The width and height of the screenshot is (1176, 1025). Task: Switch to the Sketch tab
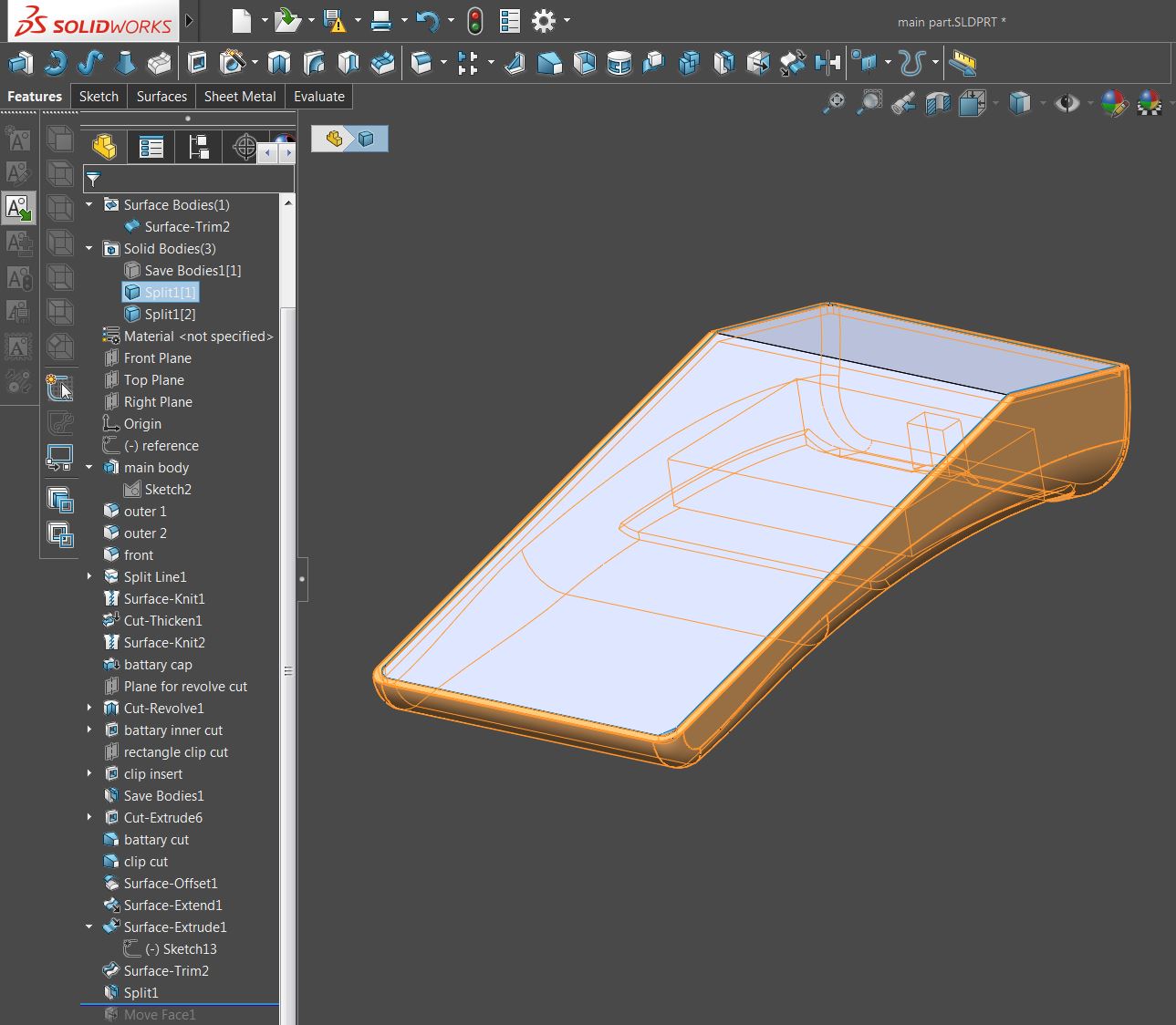pyautogui.click(x=99, y=97)
